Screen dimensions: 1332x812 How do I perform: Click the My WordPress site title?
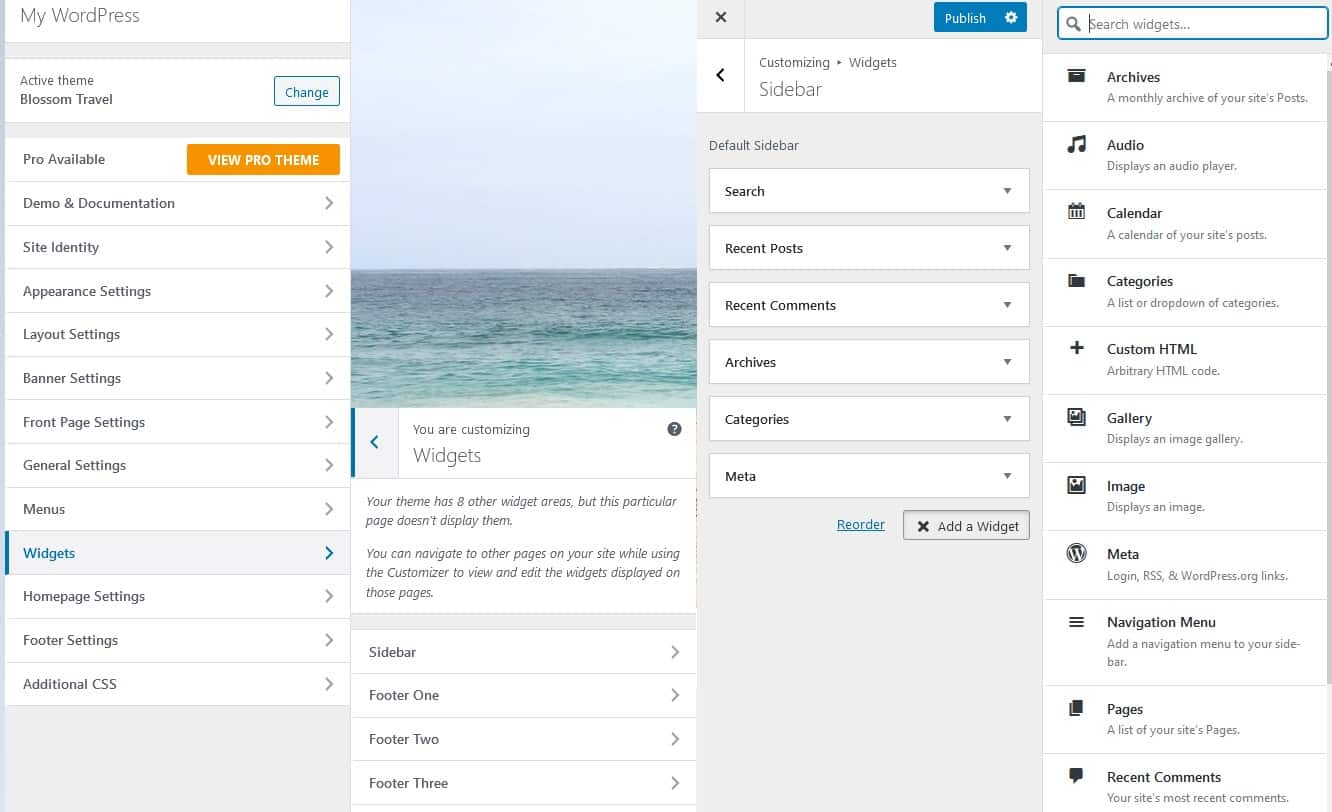80,16
